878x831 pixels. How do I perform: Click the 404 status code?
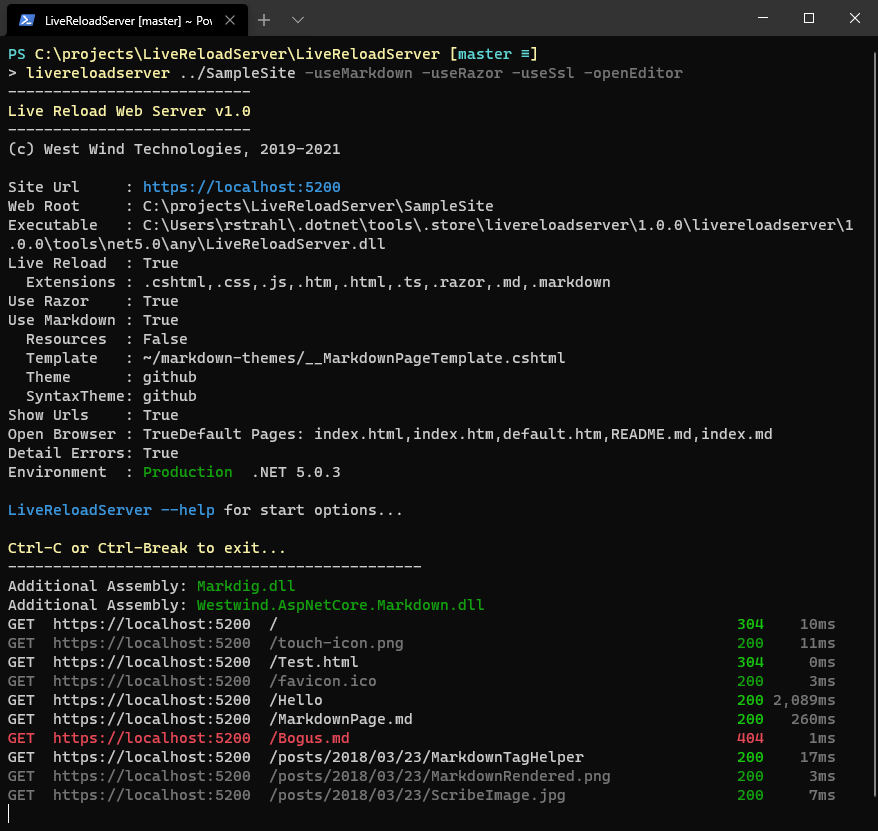[x=750, y=738]
